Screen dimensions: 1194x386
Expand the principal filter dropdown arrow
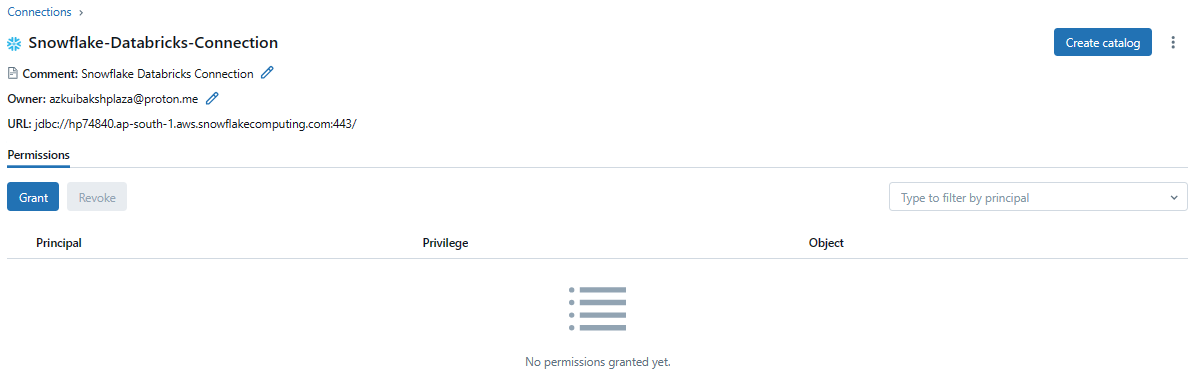coord(1173,197)
